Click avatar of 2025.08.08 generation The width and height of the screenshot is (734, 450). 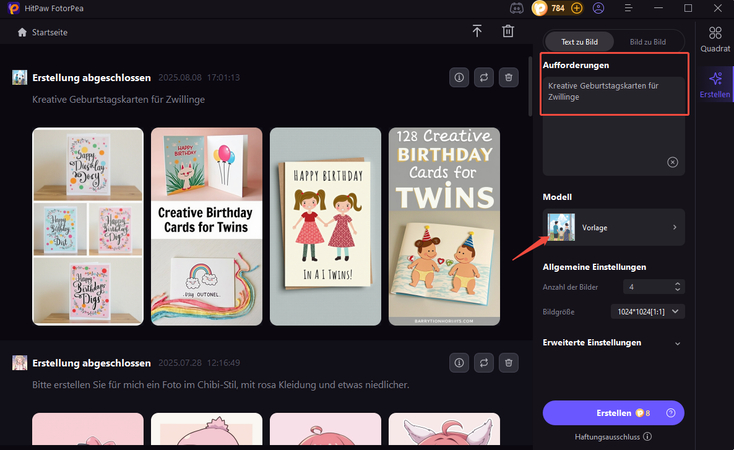(x=19, y=77)
